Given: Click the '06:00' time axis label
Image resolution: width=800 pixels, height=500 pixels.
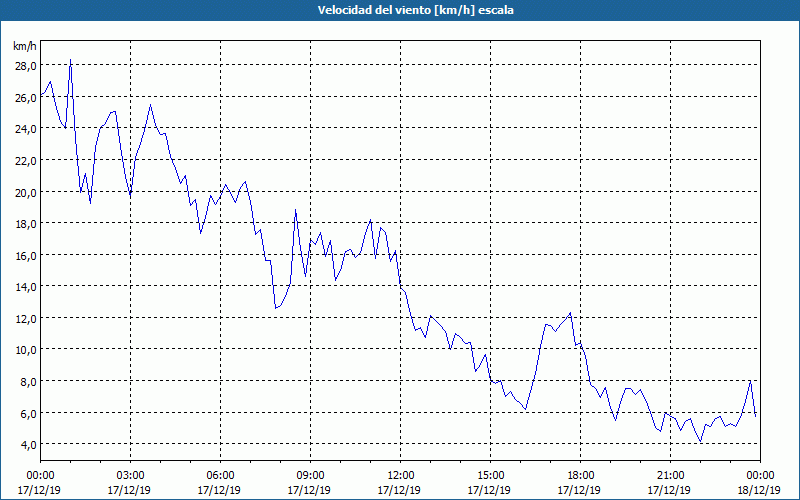Looking at the screenshot, I should [x=220, y=476].
